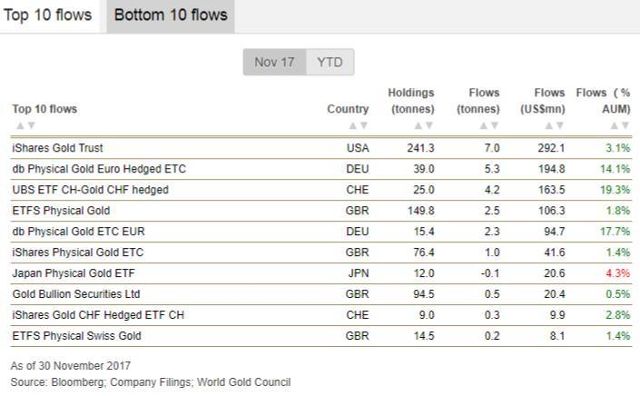Viewport: 640px width, 396px height.
Task: Sort Flows (% AUM) descending arrow
Action: click(625, 126)
